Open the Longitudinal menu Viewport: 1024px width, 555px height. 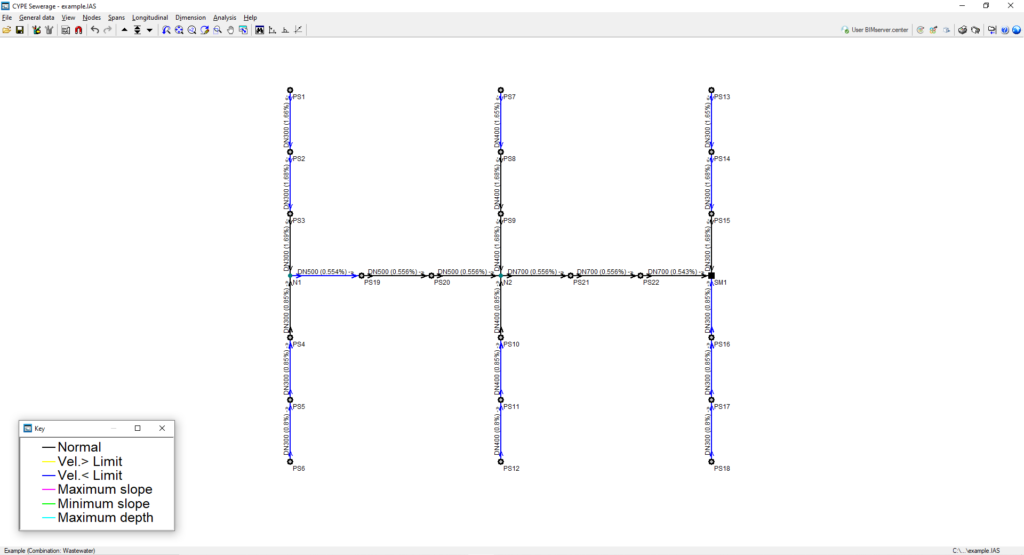(x=150, y=18)
